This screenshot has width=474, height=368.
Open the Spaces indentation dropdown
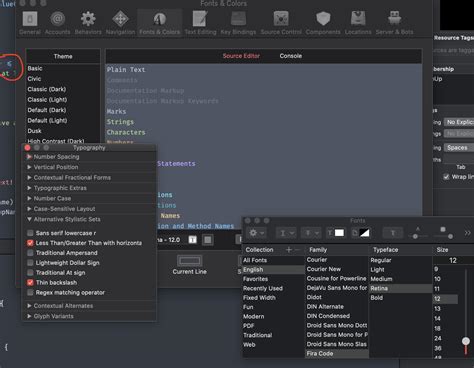point(460,148)
